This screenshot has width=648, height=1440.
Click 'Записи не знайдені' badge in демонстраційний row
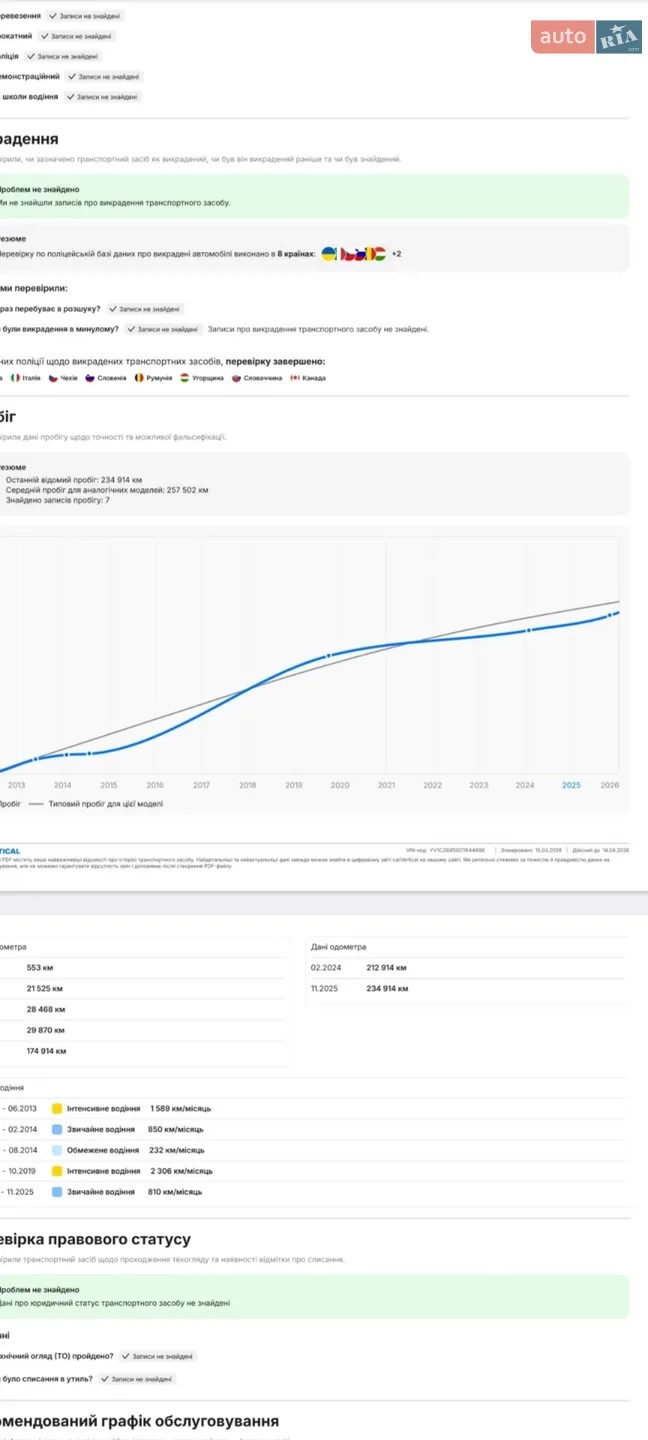[x=104, y=76]
